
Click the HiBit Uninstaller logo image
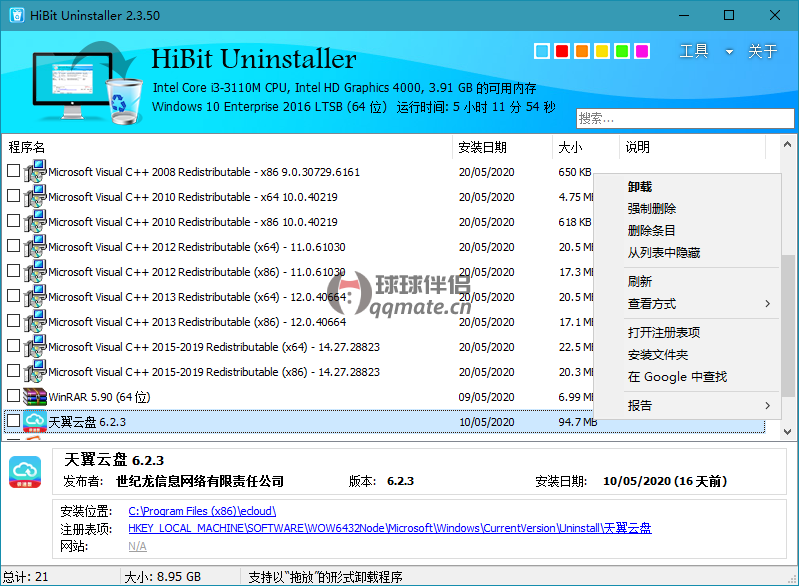[84, 87]
